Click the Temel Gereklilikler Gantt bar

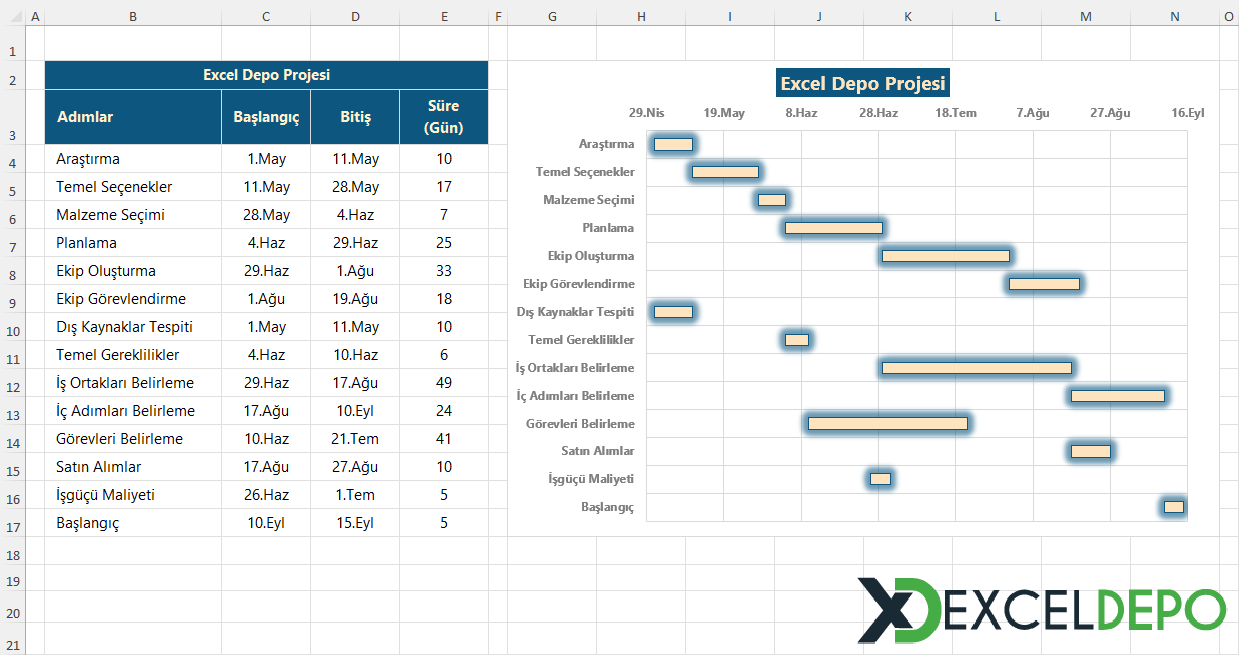pos(797,340)
